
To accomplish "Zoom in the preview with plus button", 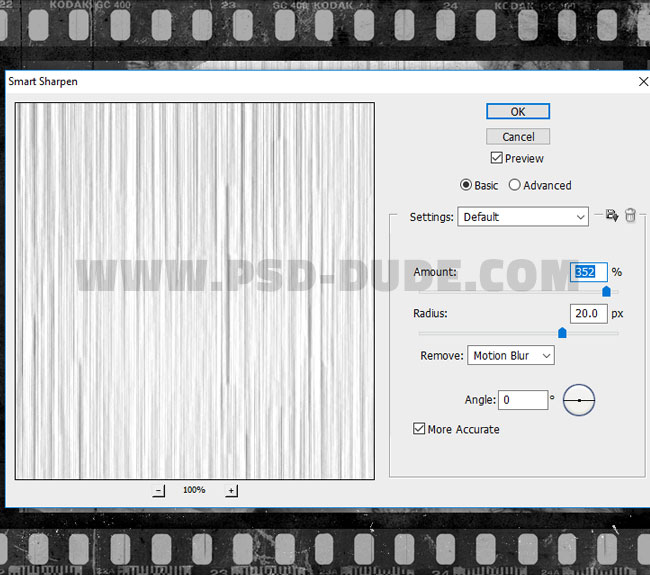I will pos(231,491).
